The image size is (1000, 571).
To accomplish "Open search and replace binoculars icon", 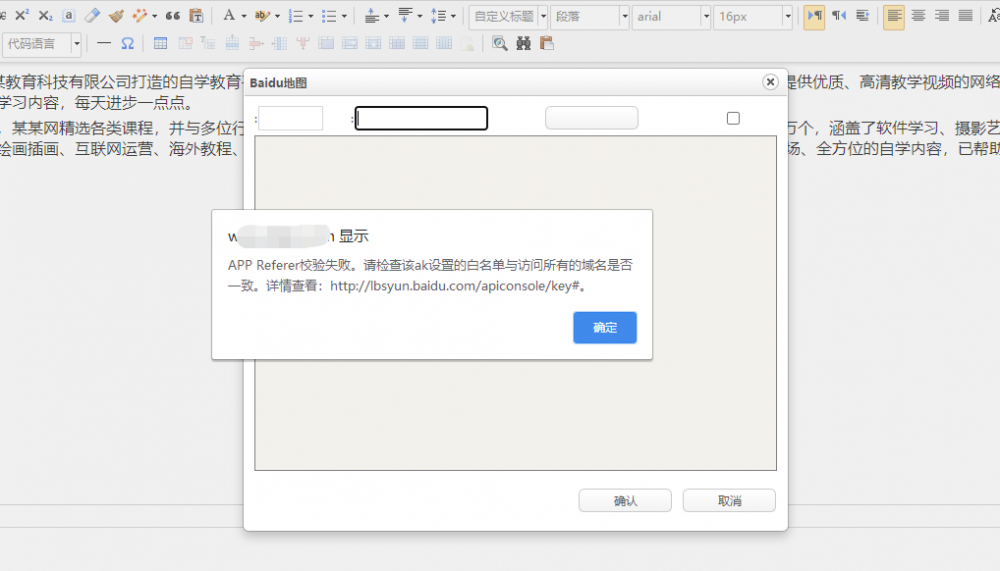I will pyautogui.click(x=523, y=43).
